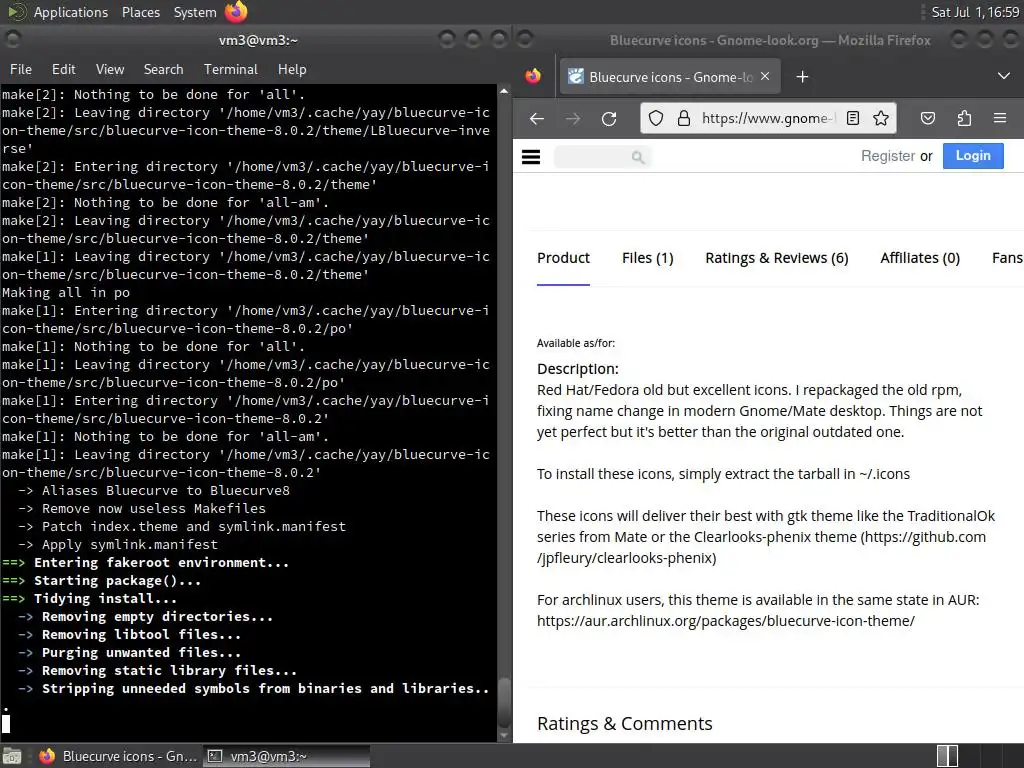
Task: Launch Firefox from top panel icon
Action: click(236, 12)
